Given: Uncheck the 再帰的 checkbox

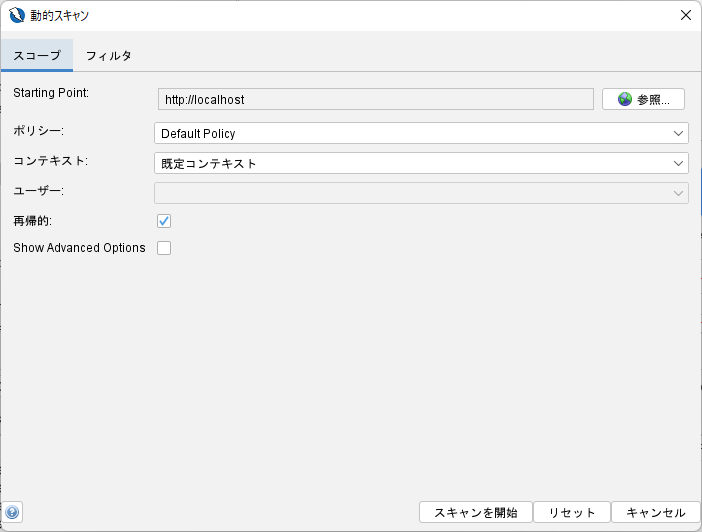Looking at the screenshot, I should tap(164, 221).
